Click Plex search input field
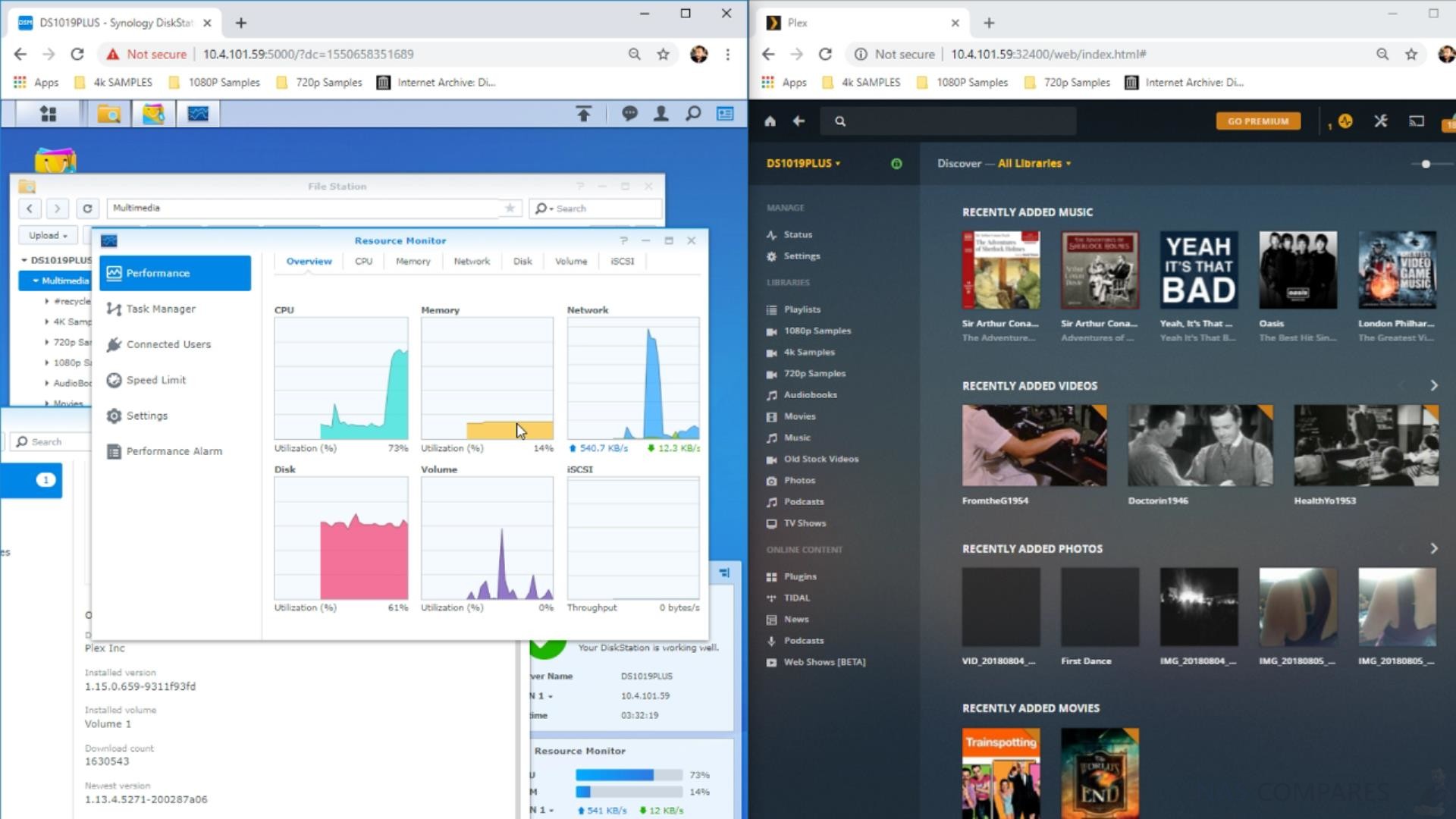This screenshot has height=819, width=1456. 948,121
